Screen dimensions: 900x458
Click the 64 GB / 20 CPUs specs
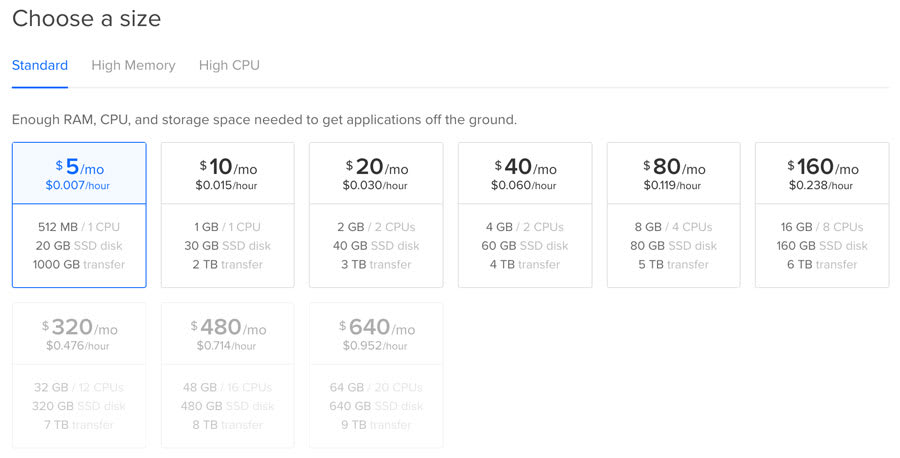(376, 387)
